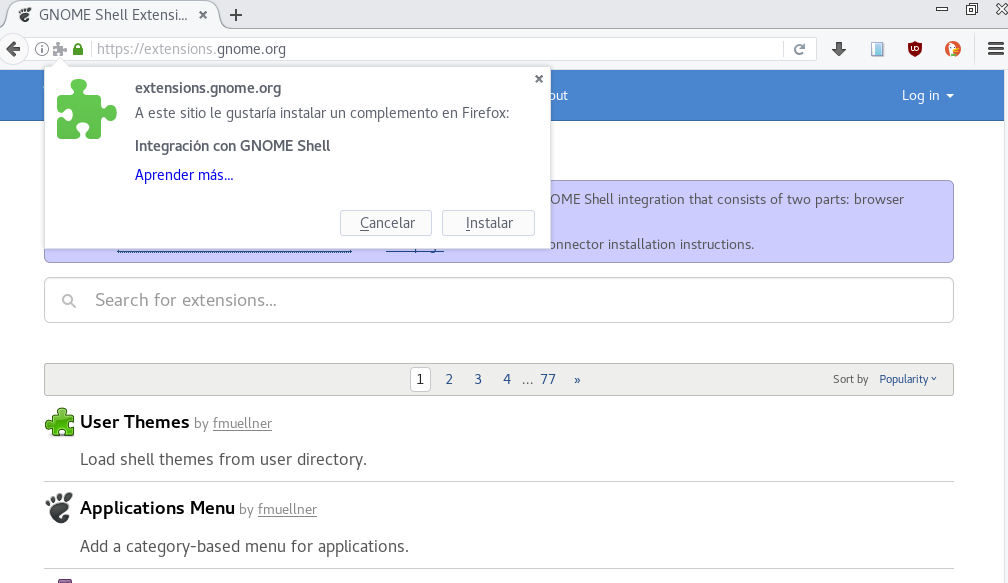Viewport: 1008px width, 583px height.
Task: Click the site information icon in the address bar
Action: click(x=42, y=49)
